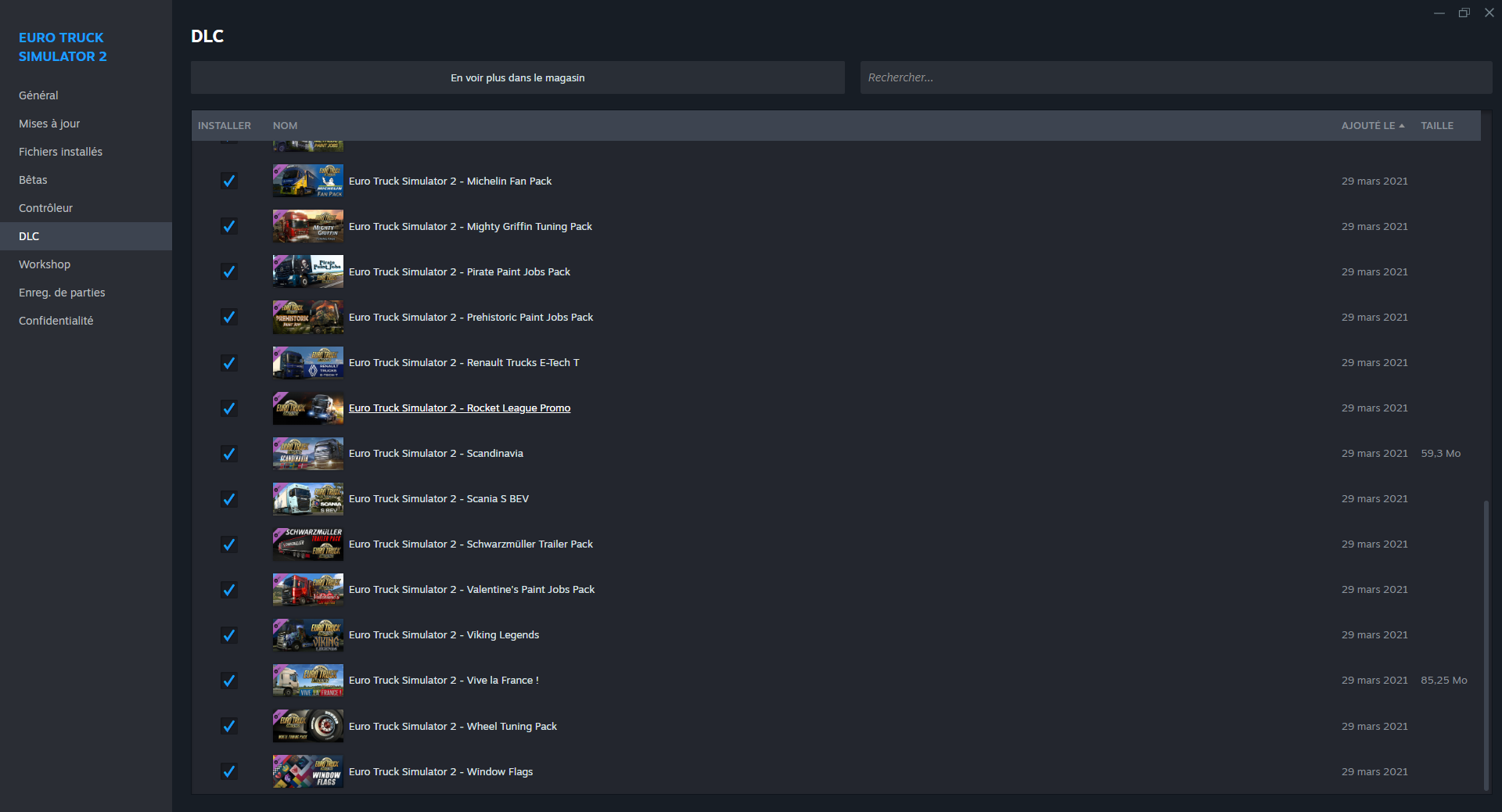Uncheck the Mighty Griffin Tuning Pack checkbox
The width and height of the screenshot is (1502, 812).
click(x=228, y=227)
